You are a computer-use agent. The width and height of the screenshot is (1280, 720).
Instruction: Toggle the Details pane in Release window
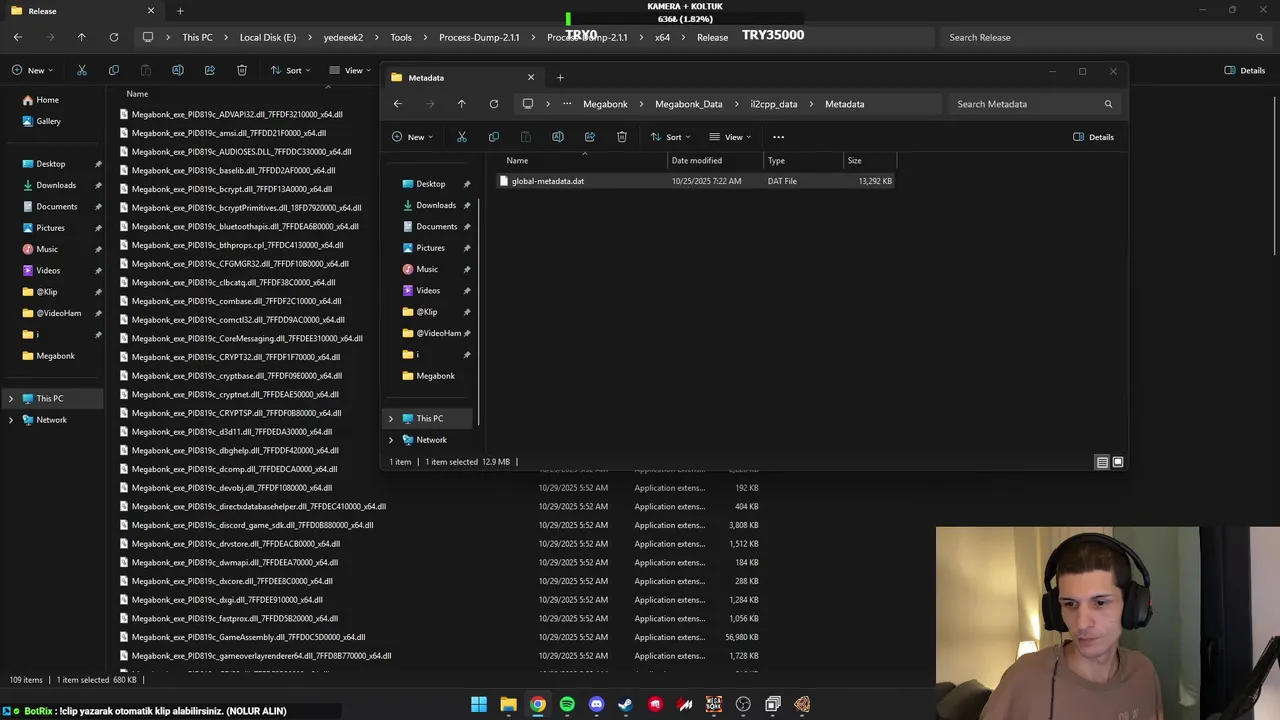click(1245, 70)
